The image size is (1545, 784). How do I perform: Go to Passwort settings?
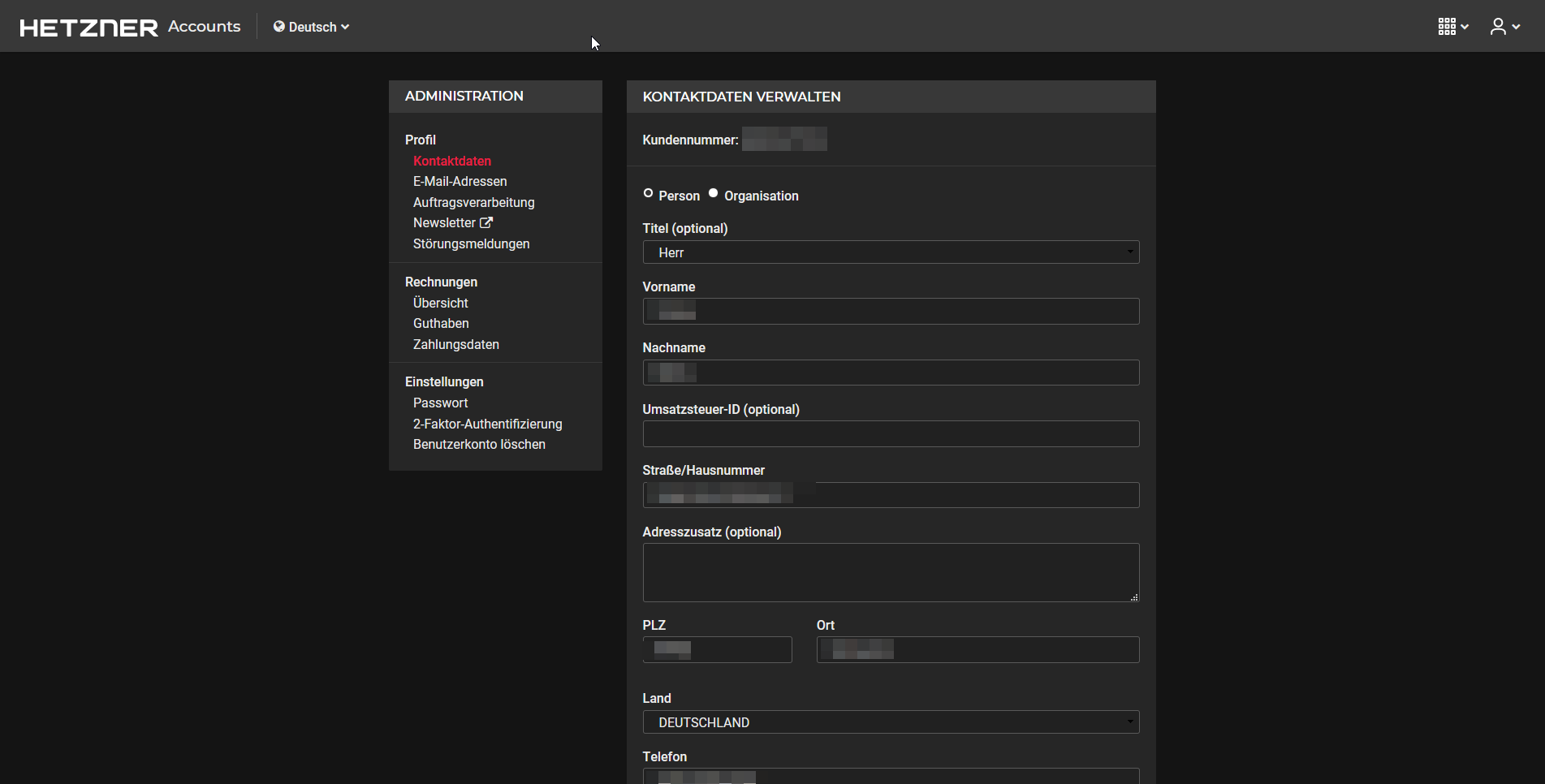click(441, 403)
